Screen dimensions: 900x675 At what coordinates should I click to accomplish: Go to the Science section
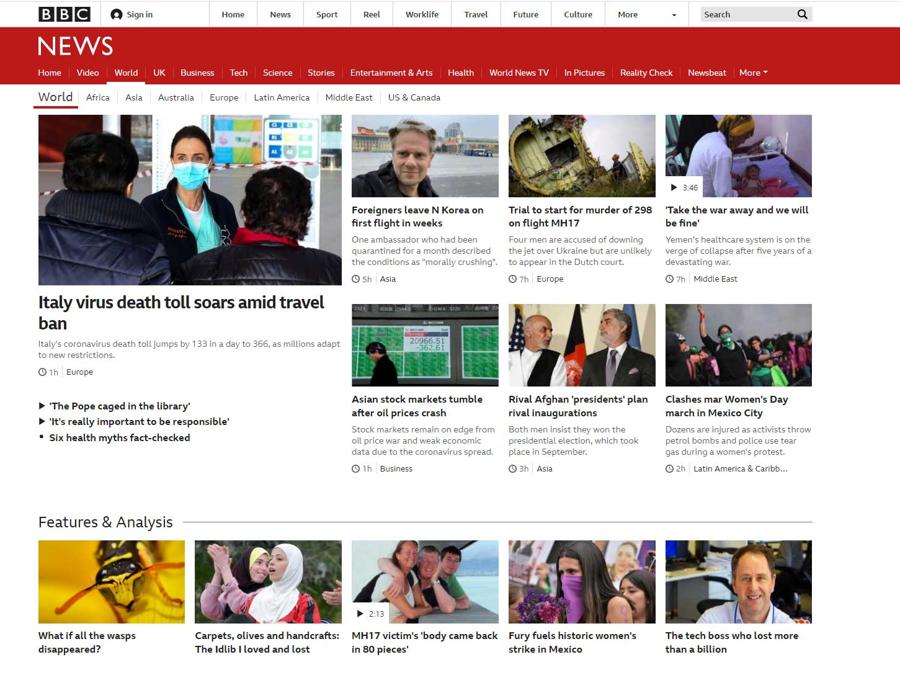tap(277, 73)
